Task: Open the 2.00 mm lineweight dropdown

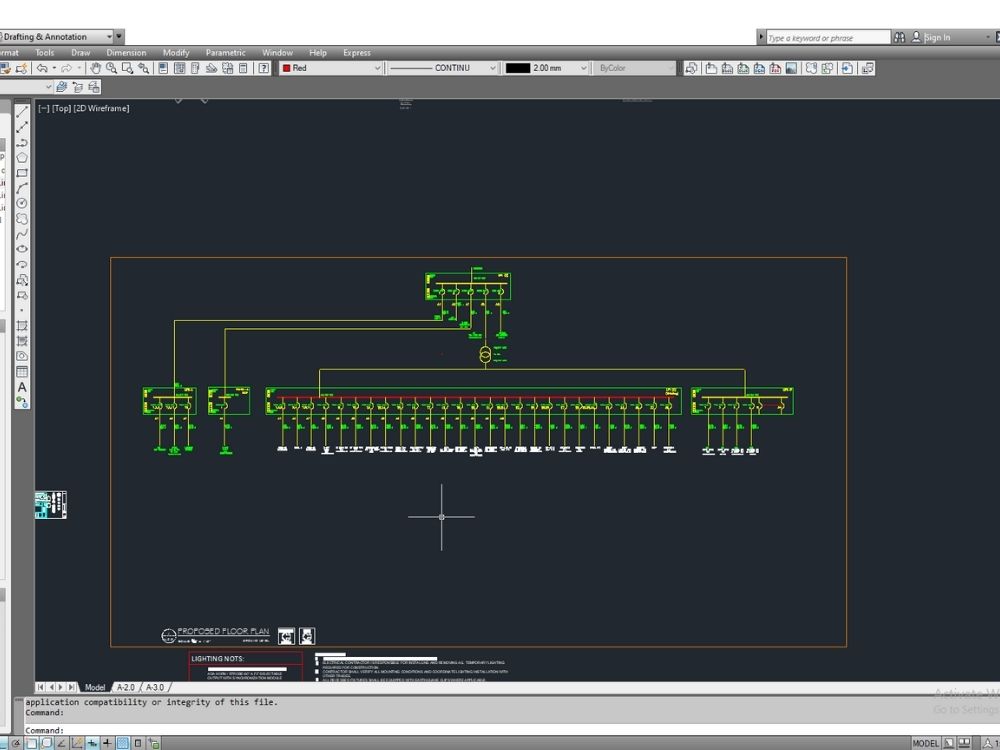Action: click(585, 68)
